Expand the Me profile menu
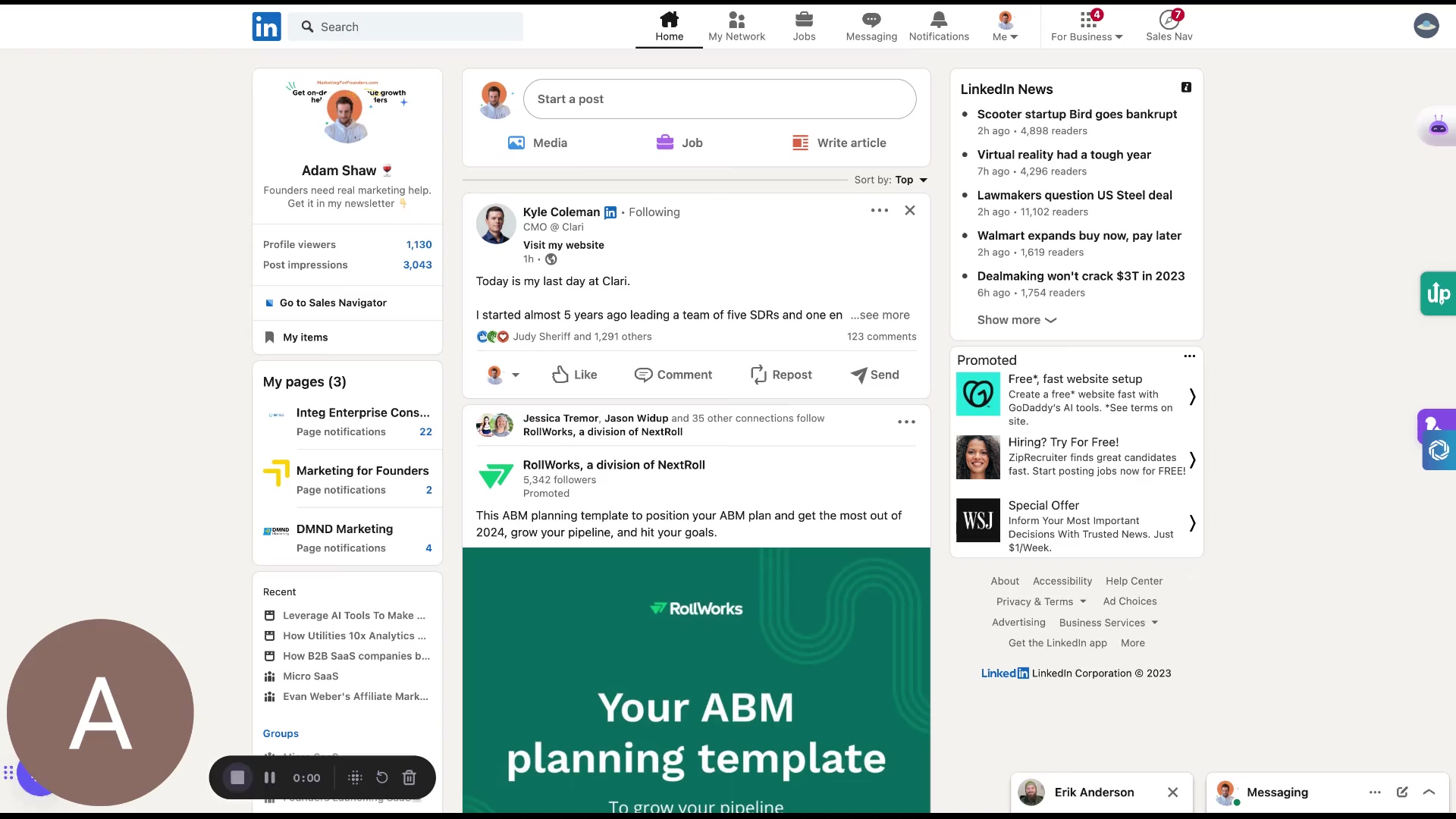 click(1006, 36)
